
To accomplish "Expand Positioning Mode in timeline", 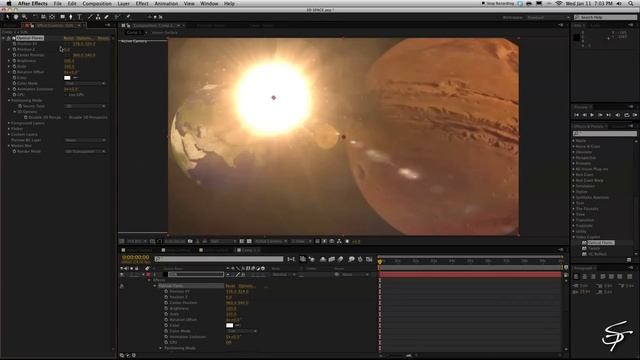I will pyautogui.click(x=160, y=348).
